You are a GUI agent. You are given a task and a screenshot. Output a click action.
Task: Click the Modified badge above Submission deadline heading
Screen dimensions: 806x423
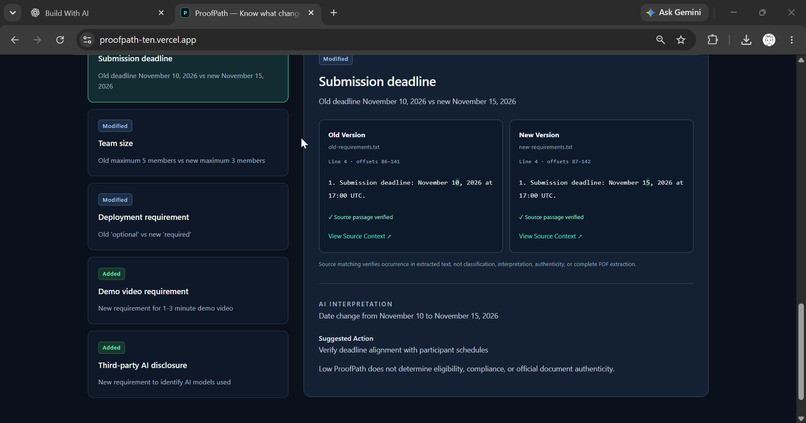pyautogui.click(x=336, y=59)
